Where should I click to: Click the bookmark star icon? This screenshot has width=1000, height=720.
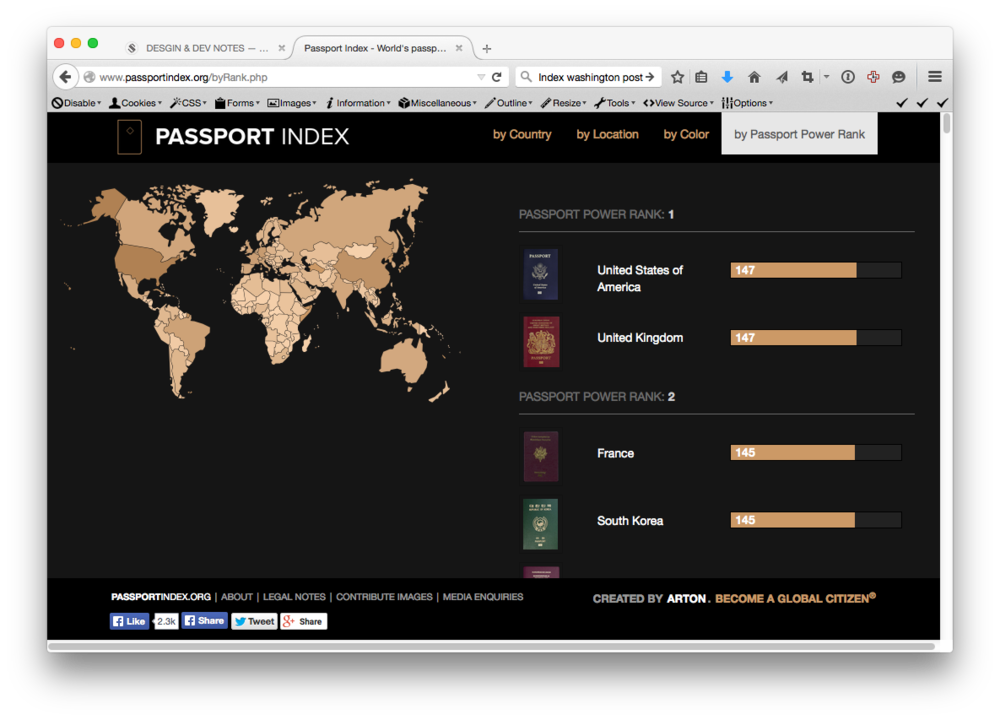[677, 77]
